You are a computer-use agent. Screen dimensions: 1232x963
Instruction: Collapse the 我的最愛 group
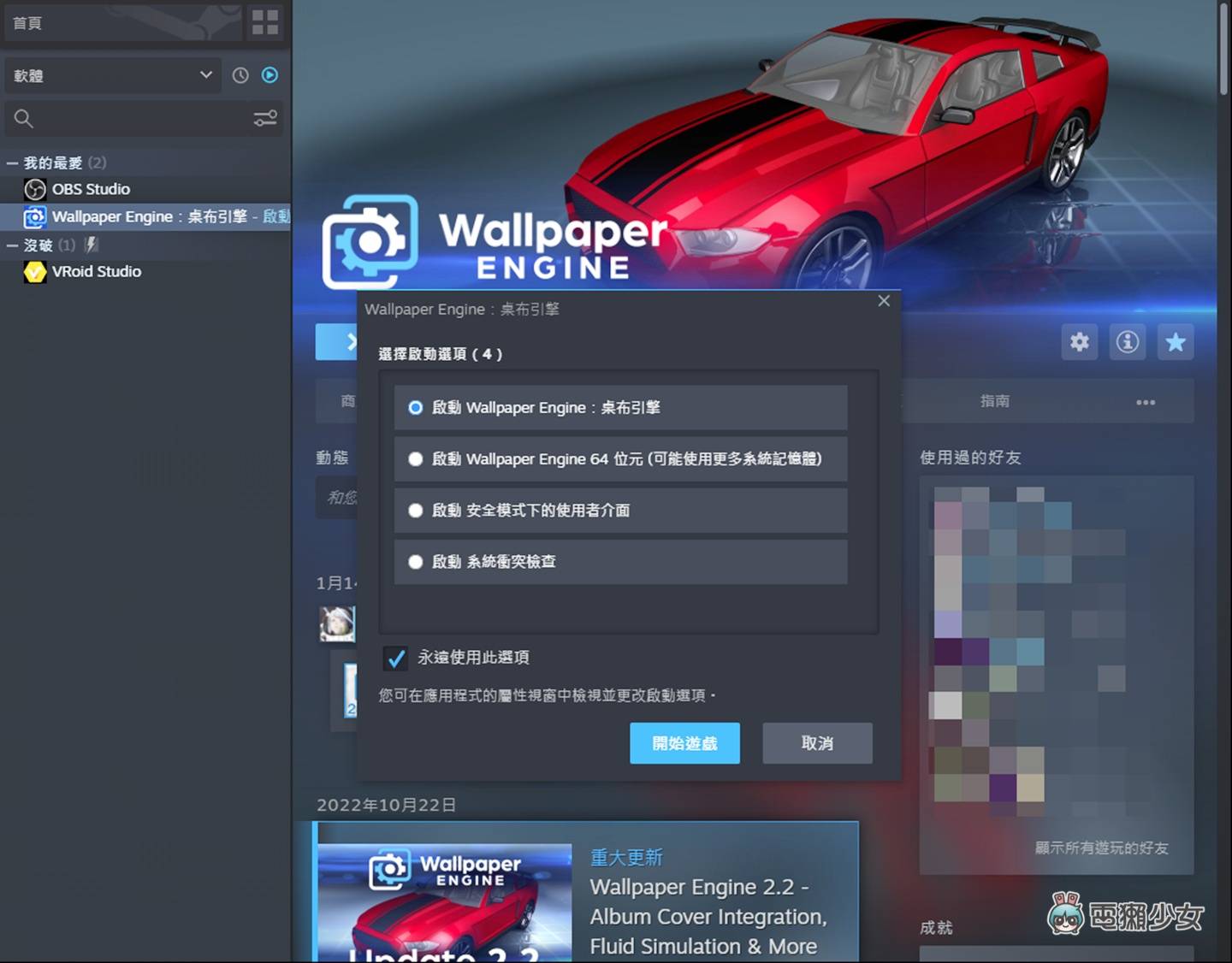coord(12,162)
